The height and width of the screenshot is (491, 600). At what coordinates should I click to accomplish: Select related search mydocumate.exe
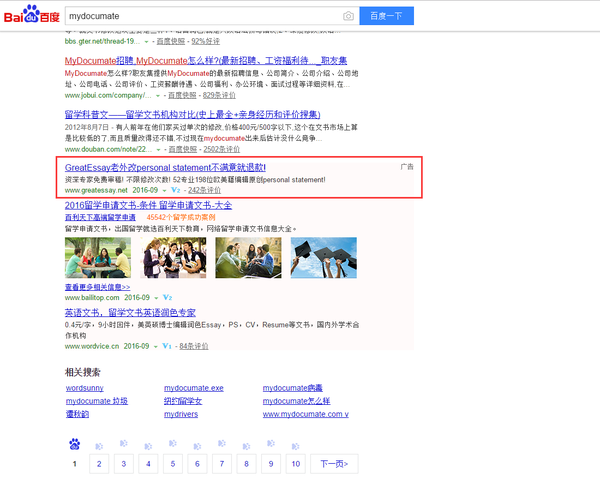coord(194,388)
